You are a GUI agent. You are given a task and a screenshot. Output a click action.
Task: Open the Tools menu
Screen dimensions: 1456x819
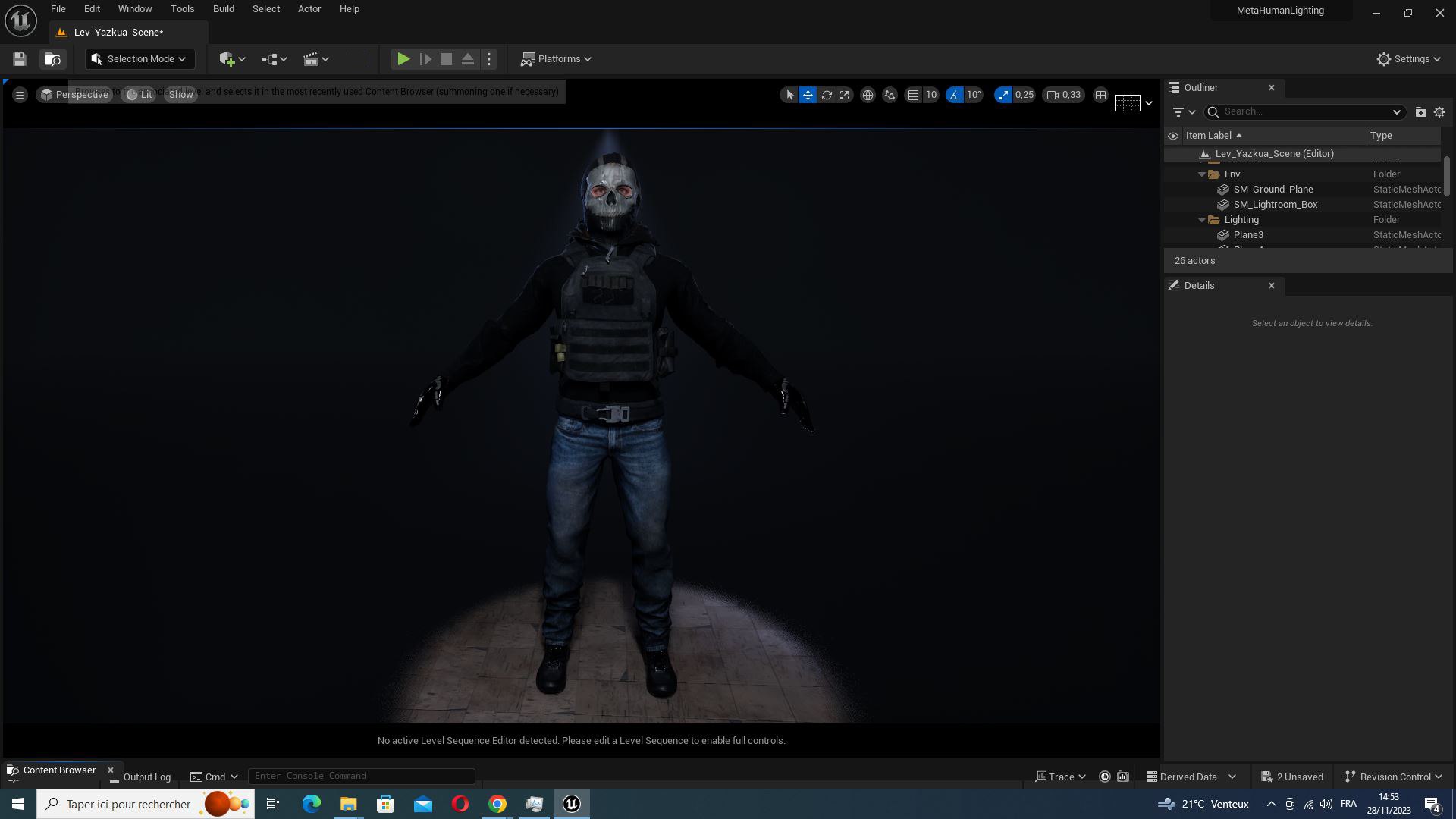point(182,9)
